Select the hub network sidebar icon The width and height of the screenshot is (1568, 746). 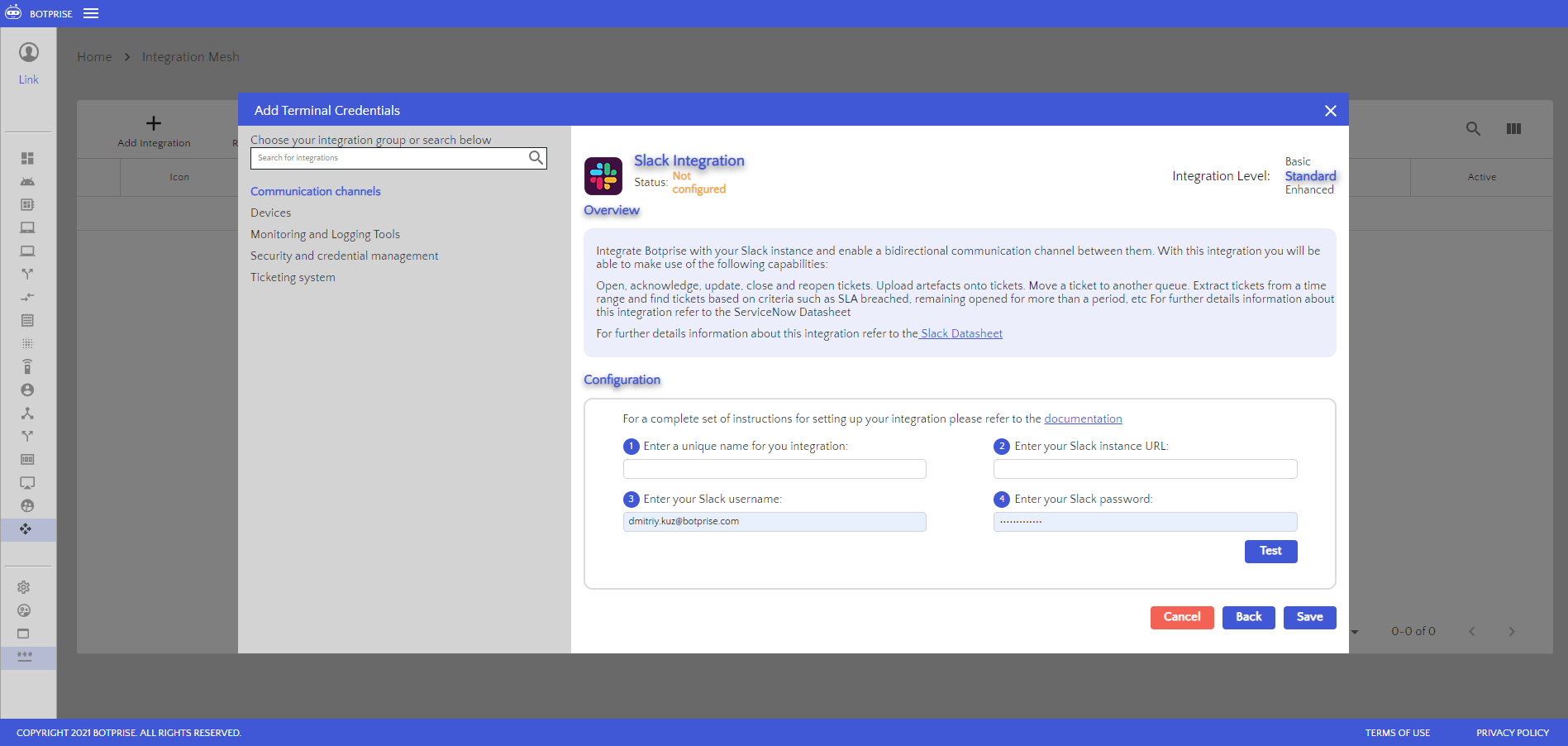(27, 413)
